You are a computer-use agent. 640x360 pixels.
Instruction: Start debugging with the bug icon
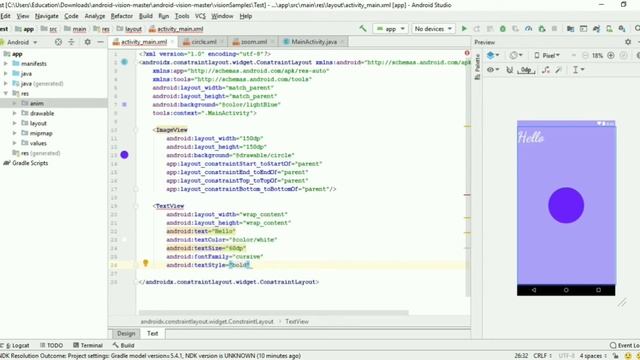point(503,29)
